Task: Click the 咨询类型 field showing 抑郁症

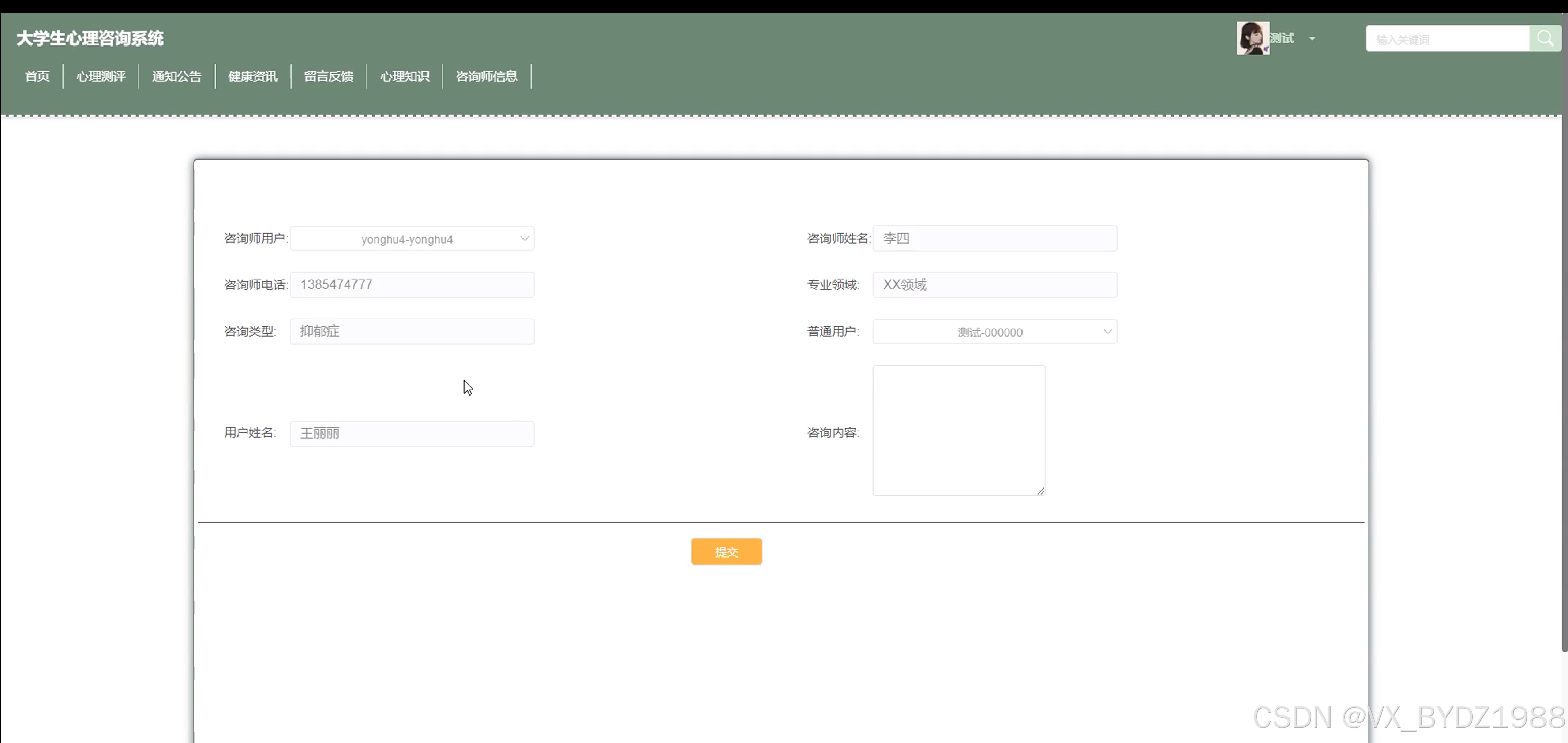Action: click(x=412, y=331)
